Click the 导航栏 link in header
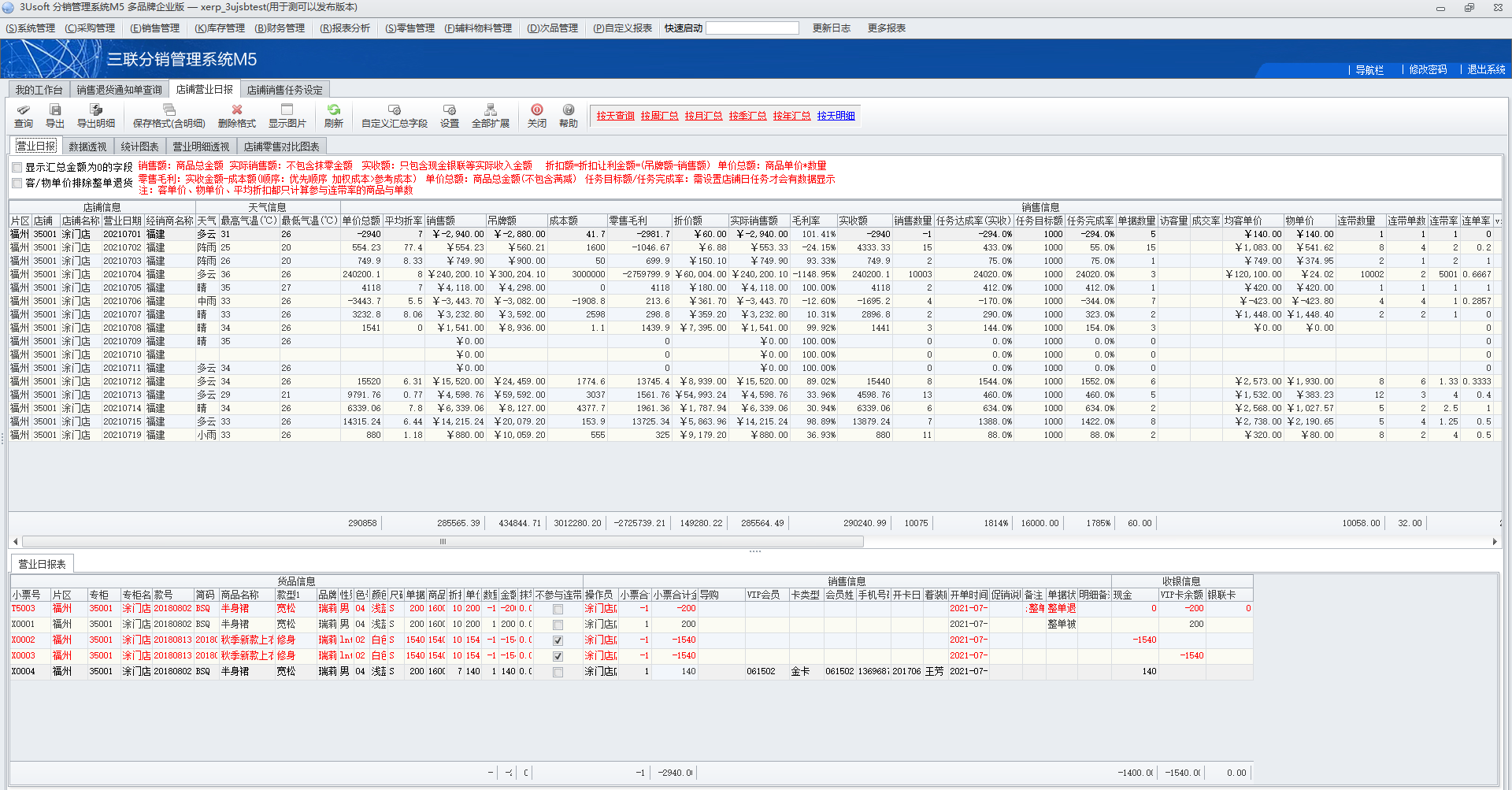Image resolution: width=1512 pixels, height=790 pixels. pyautogui.click(x=1369, y=70)
